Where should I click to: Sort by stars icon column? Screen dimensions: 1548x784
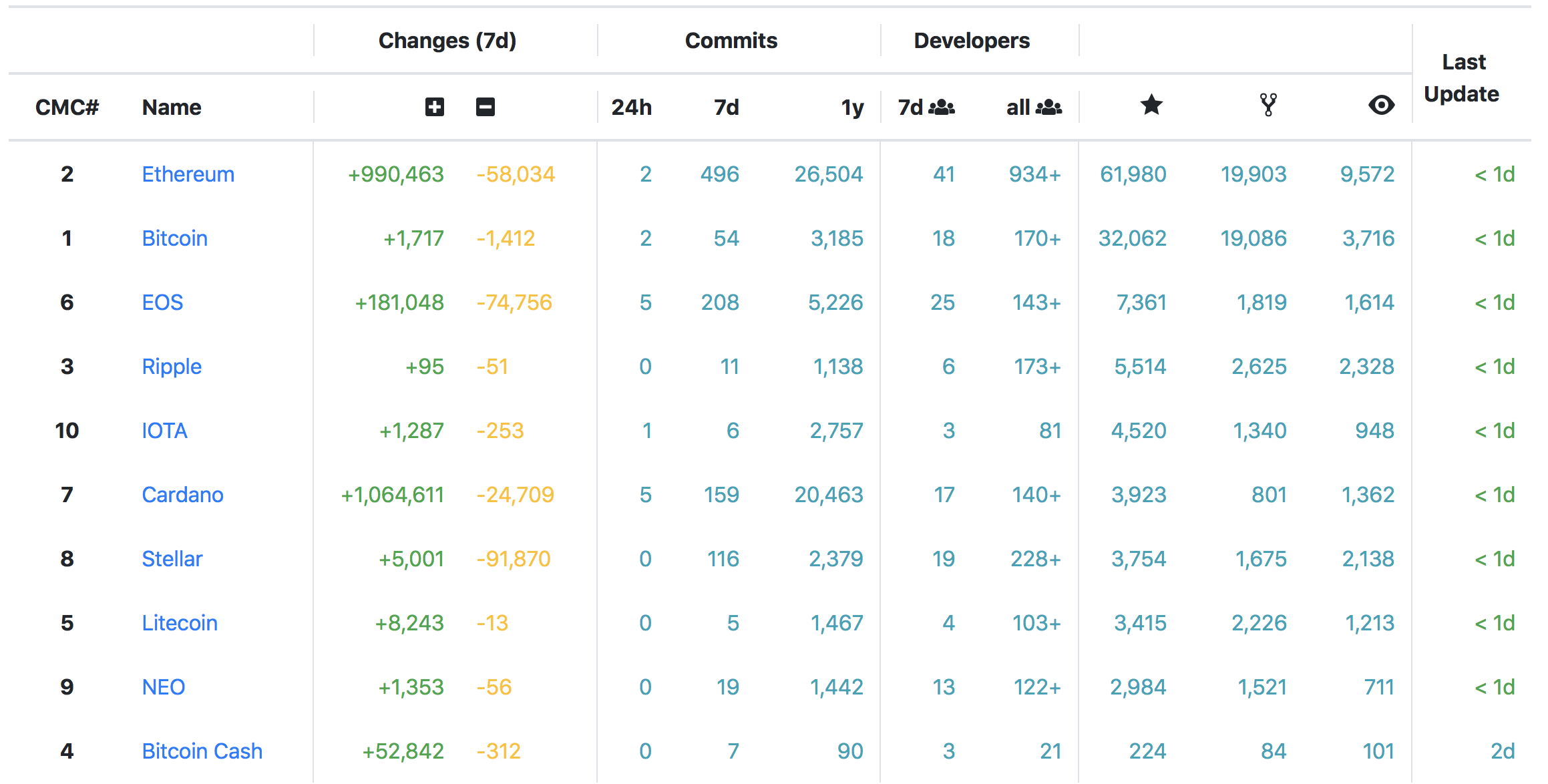(1151, 105)
